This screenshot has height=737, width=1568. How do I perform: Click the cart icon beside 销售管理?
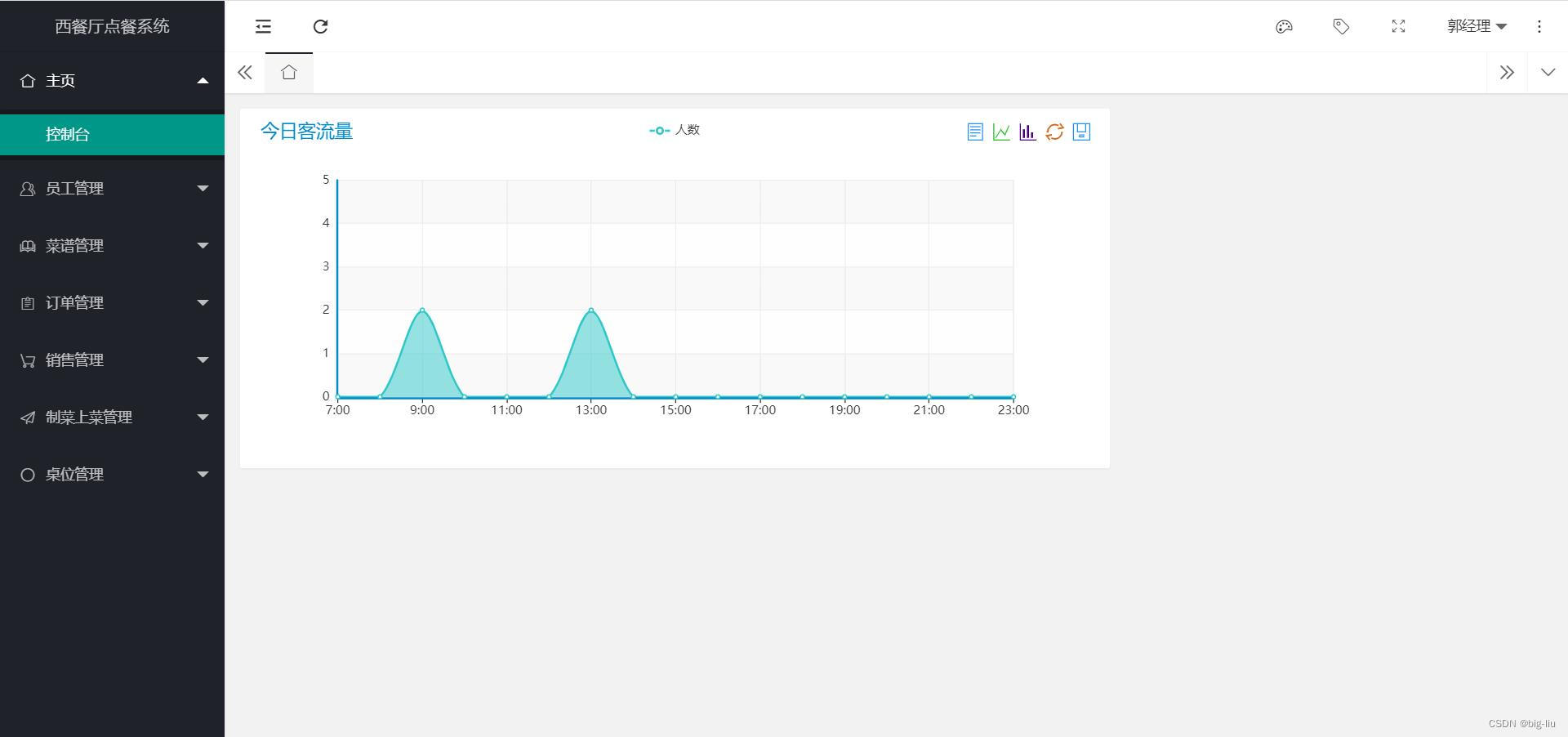(x=28, y=360)
